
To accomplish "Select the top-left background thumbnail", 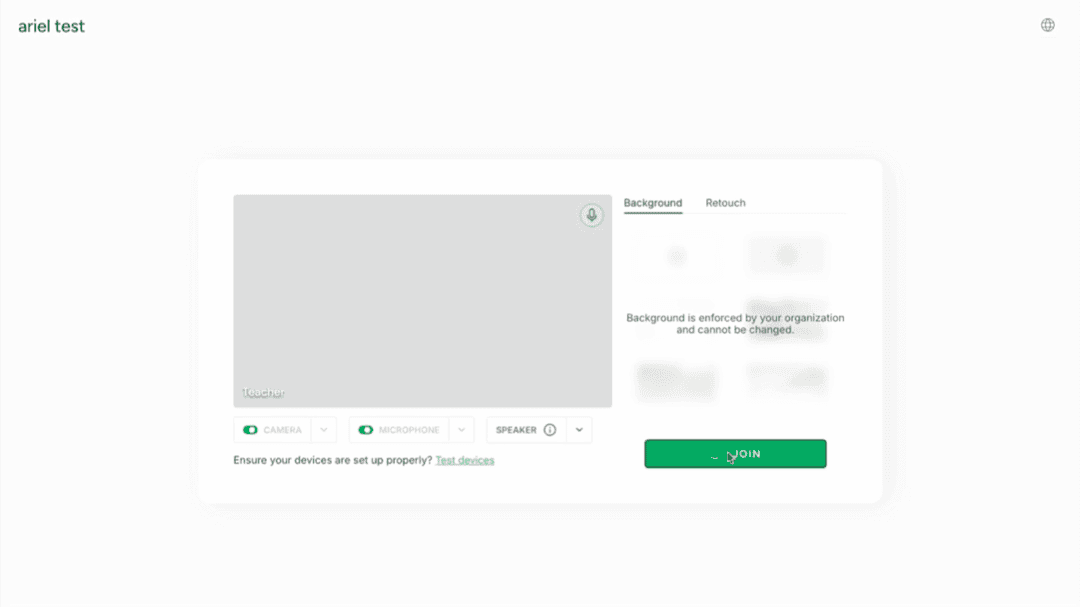I will pyautogui.click(x=676, y=256).
